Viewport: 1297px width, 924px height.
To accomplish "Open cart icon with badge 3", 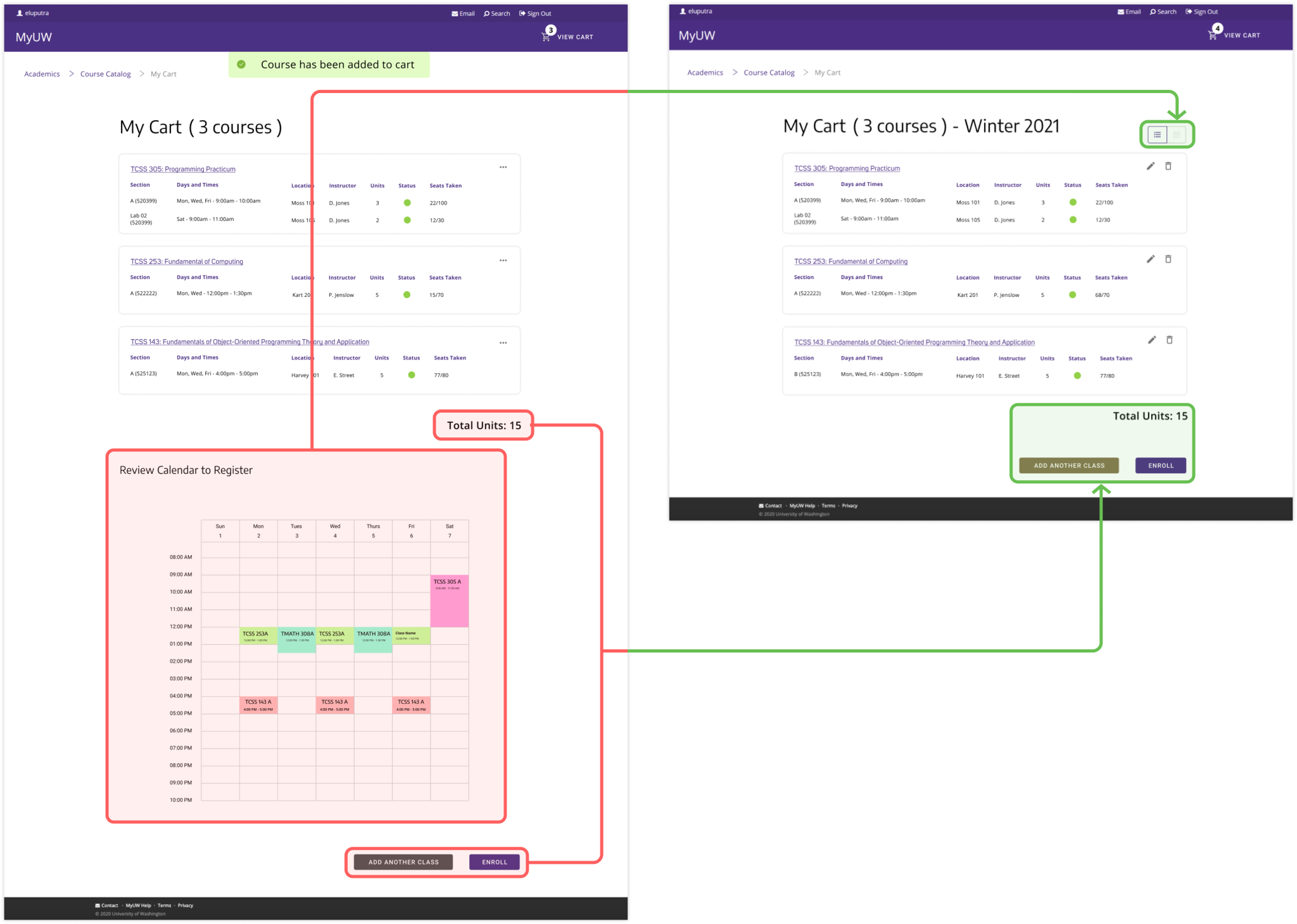I will tap(546, 37).
